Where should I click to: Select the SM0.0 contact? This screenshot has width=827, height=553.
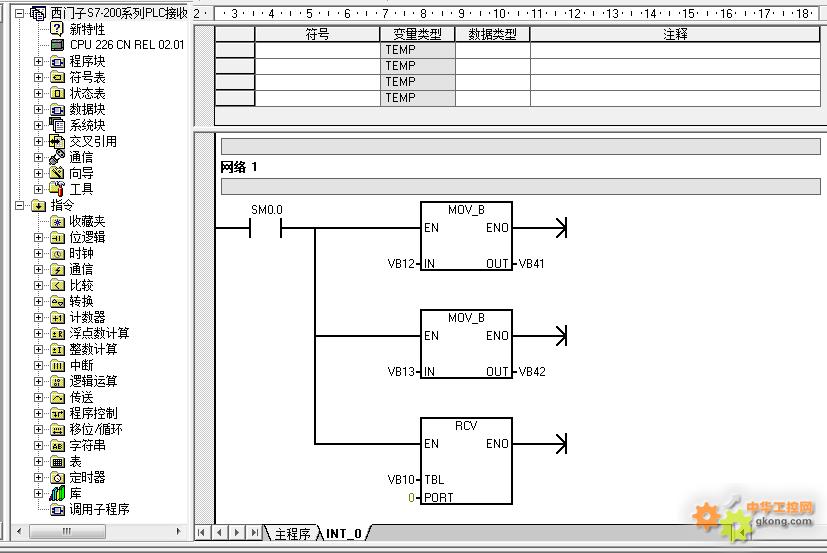(266, 228)
